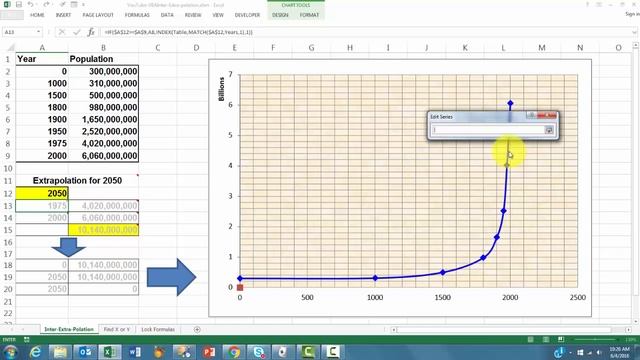Open the quick access toolbar customize dropdown
Image resolution: width=640 pixels, height=360 pixels.
(83, 4)
